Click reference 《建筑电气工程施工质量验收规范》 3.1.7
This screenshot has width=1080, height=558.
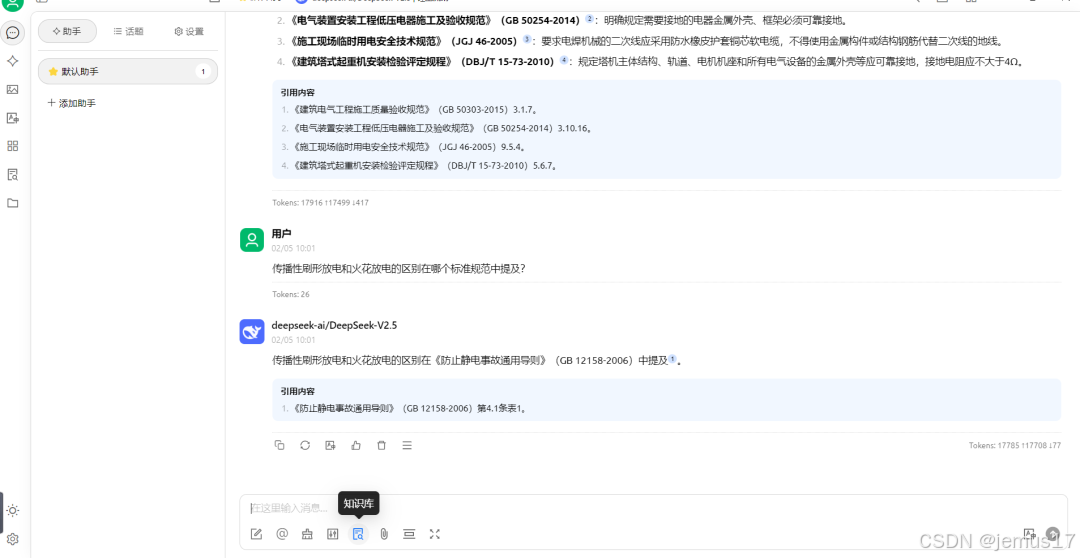pyautogui.click(x=414, y=110)
